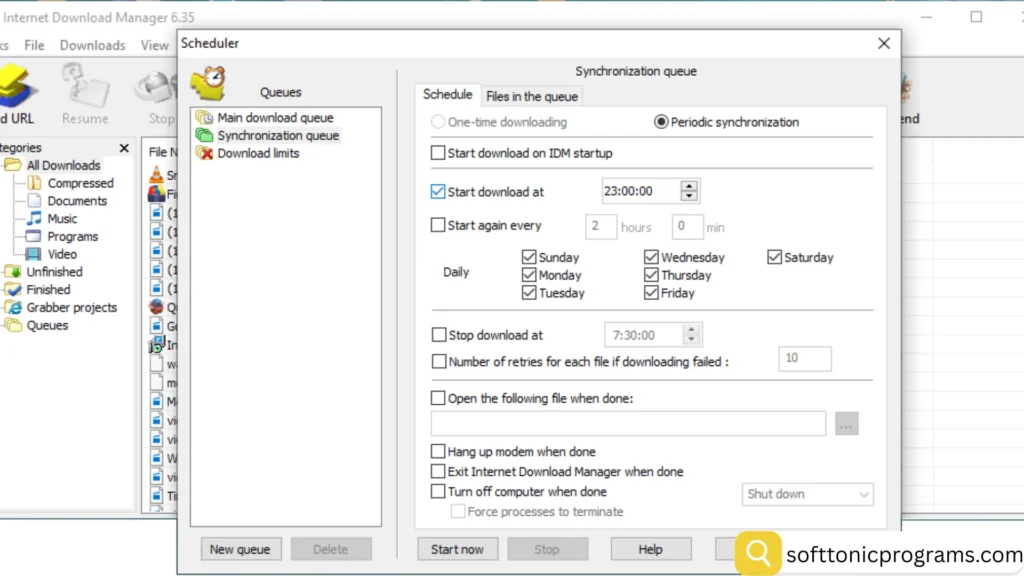This screenshot has width=1024, height=576.
Task: Uncheck the Saturday checkbox
Action: pyautogui.click(x=775, y=257)
